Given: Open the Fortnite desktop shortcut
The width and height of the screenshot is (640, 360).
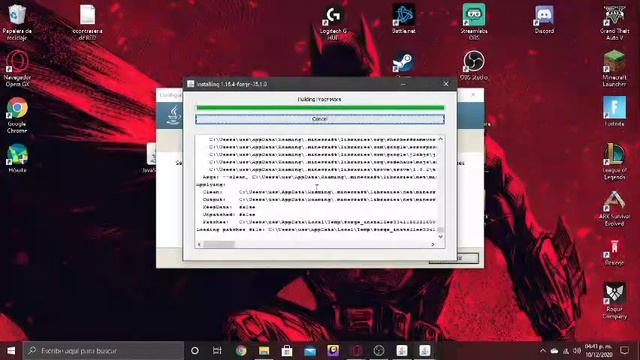Looking at the screenshot, I should click(x=614, y=111).
